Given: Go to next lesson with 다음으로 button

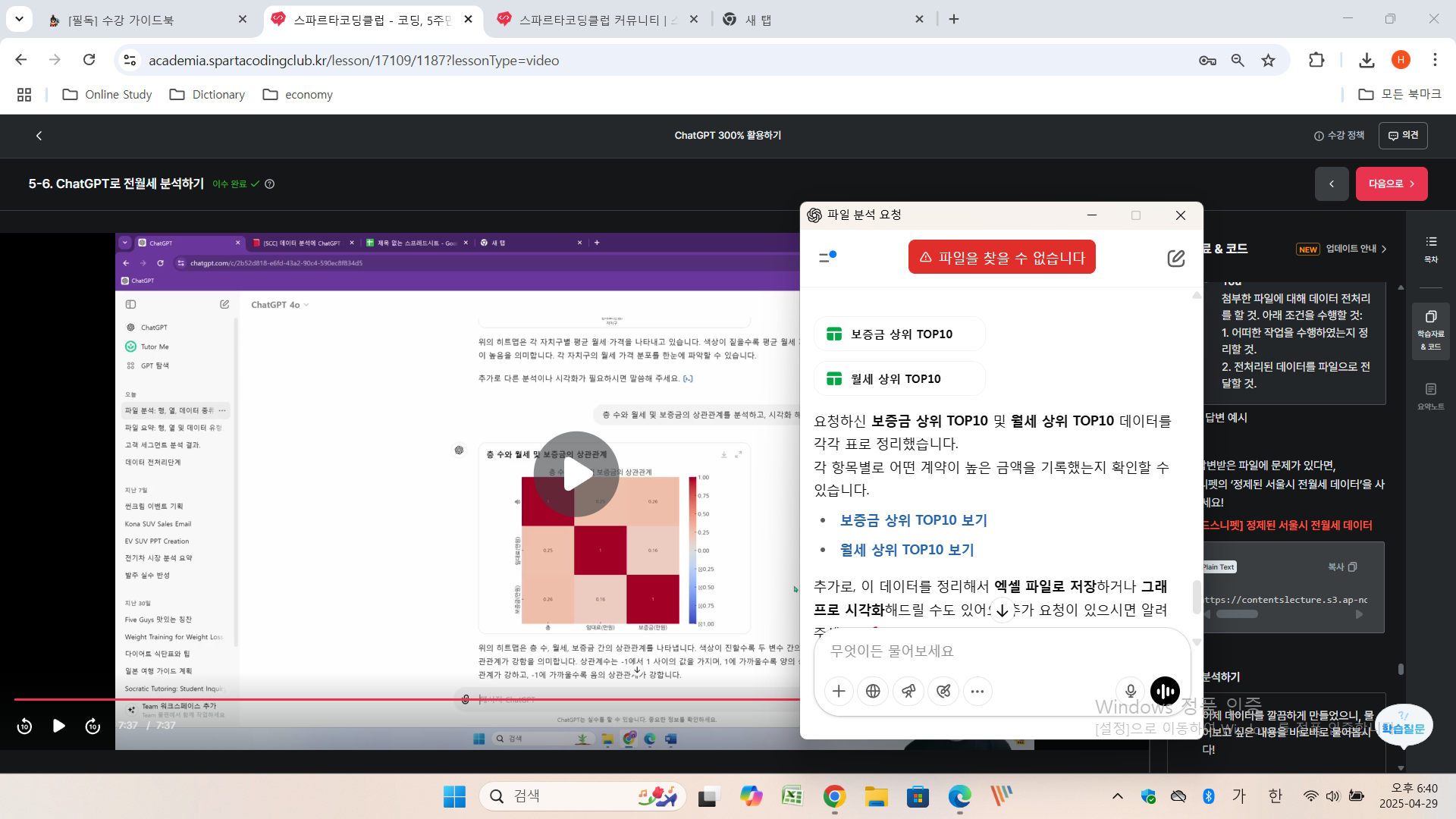Looking at the screenshot, I should point(1391,184).
